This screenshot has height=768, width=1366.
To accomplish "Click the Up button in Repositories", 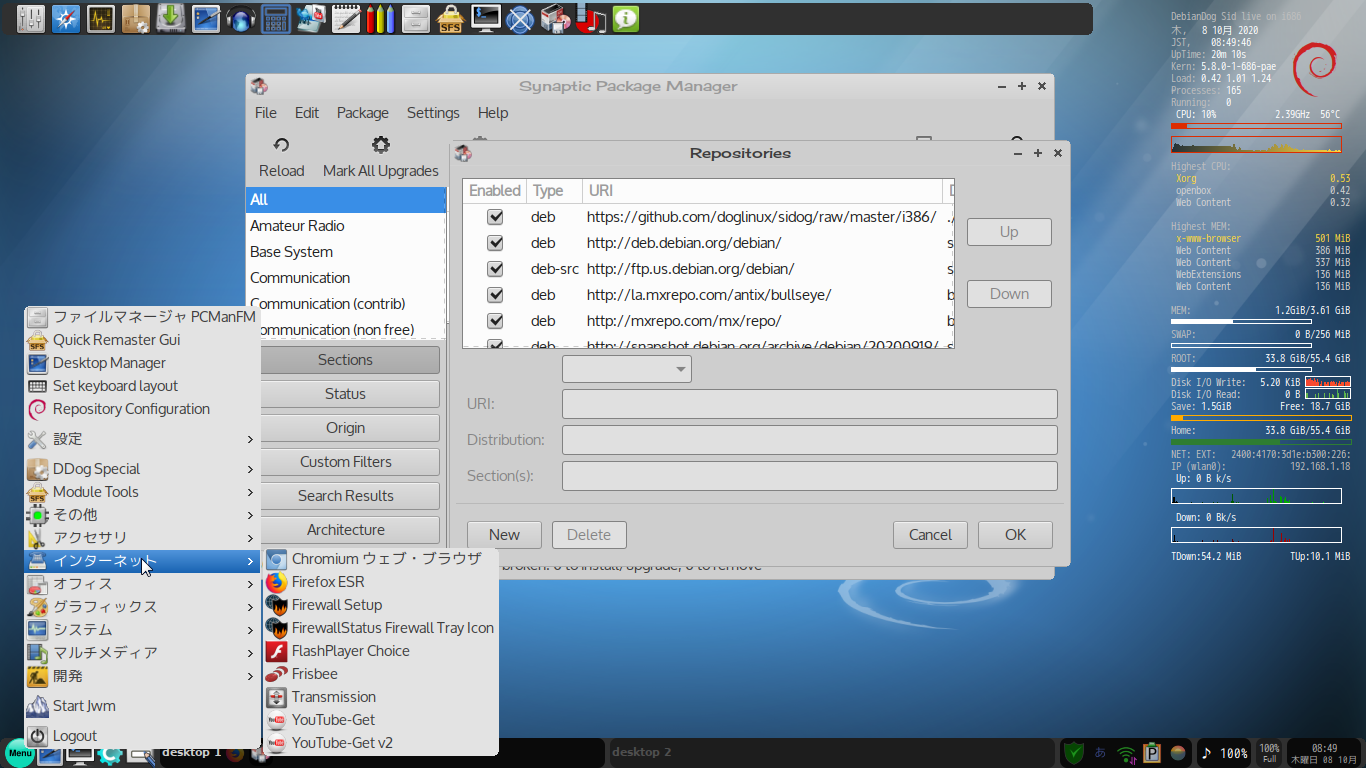I will [1009, 232].
